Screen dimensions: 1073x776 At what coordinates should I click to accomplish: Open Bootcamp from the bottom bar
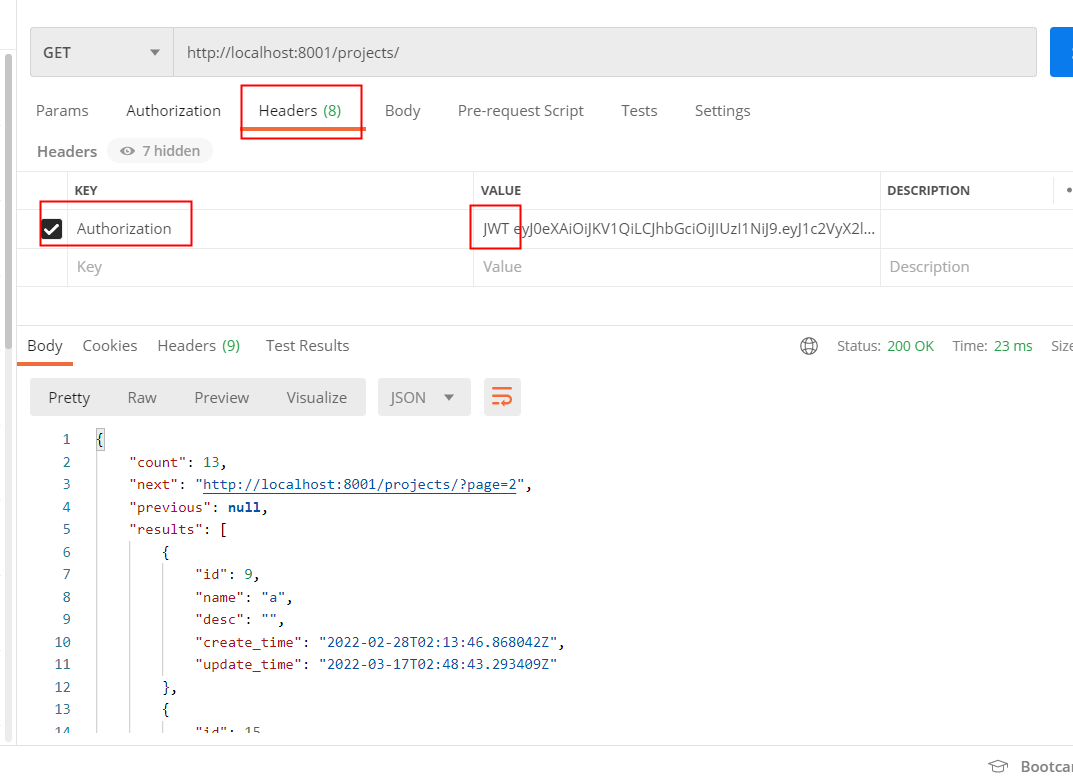click(x=1031, y=766)
